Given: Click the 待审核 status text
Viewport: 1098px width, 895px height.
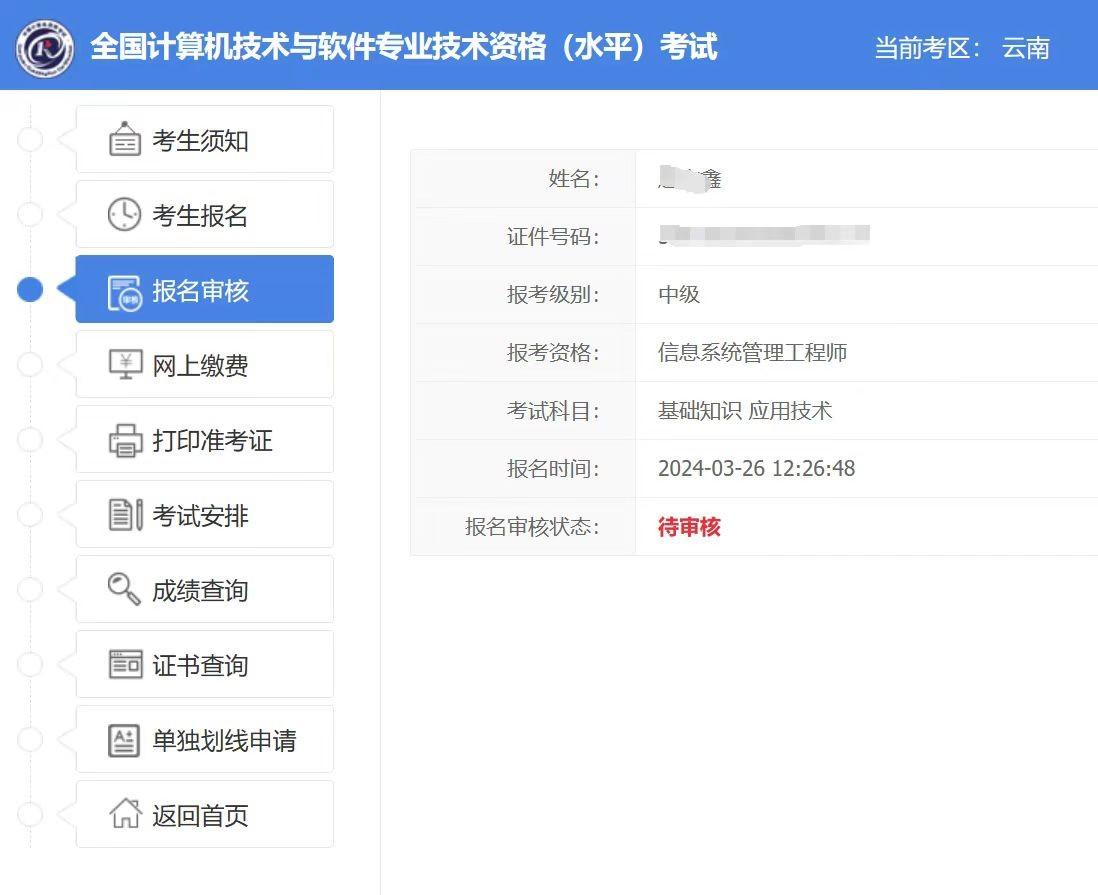Looking at the screenshot, I should pyautogui.click(x=689, y=527).
